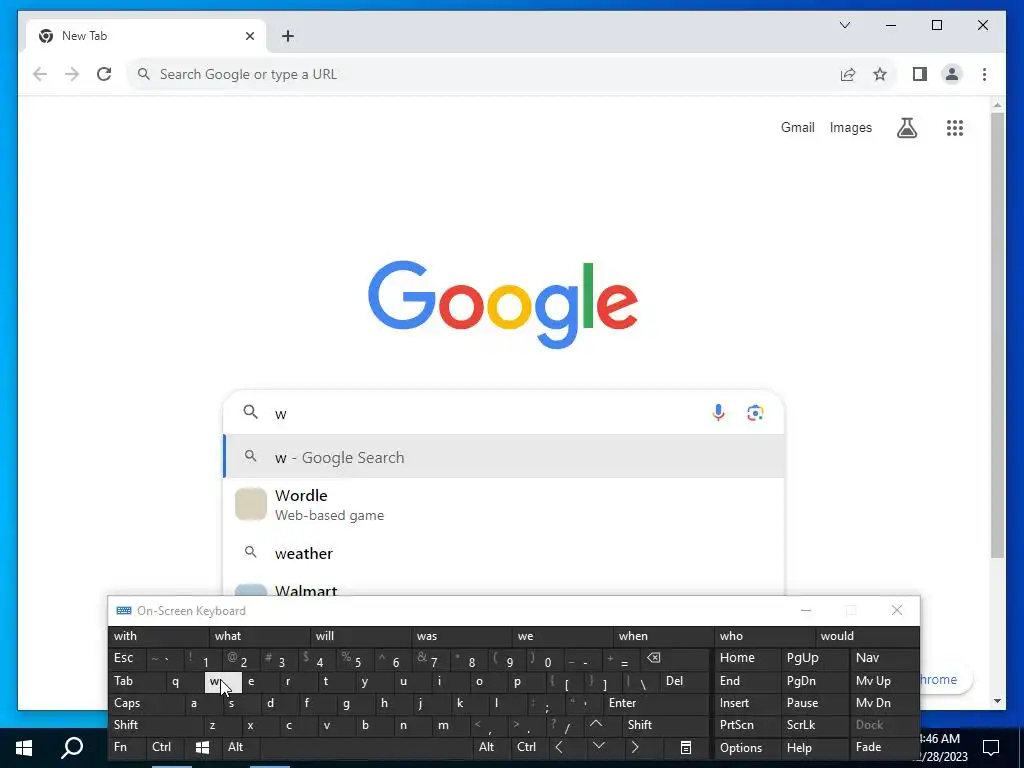Click the right arrow key on On-Screen Keyboard
The height and width of the screenshot is (768, 1024).
[x=635, y=748]
